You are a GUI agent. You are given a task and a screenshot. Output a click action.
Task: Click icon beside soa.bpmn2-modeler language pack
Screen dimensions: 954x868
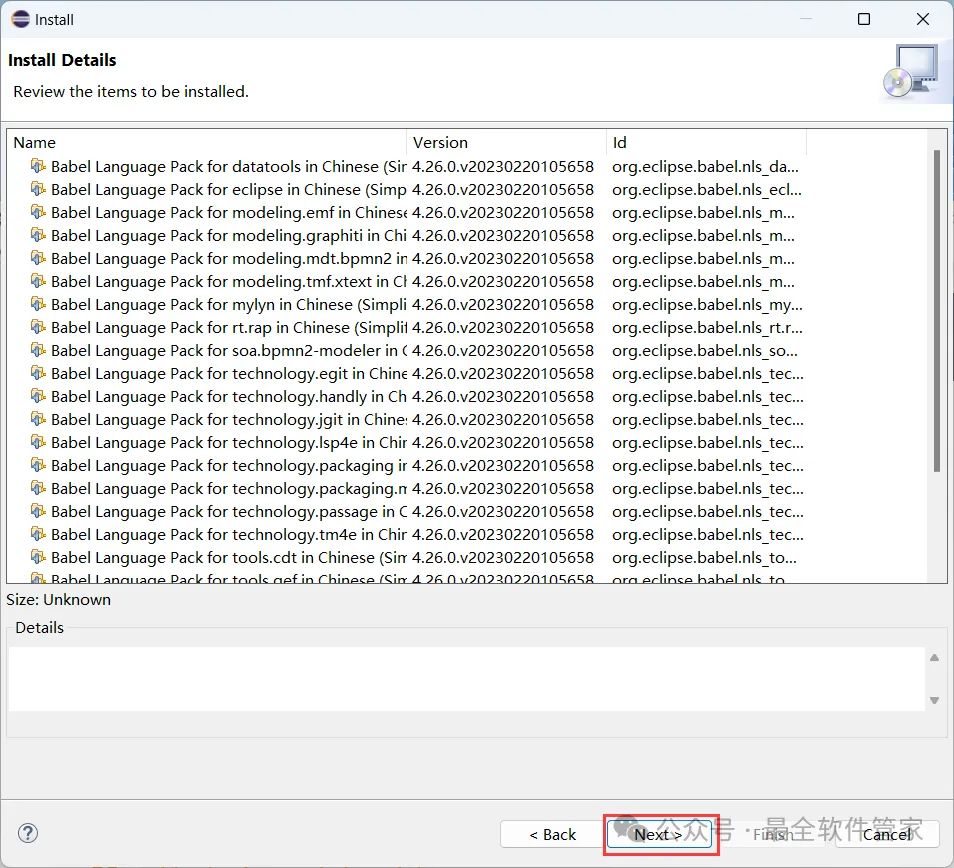pos(38,350)
